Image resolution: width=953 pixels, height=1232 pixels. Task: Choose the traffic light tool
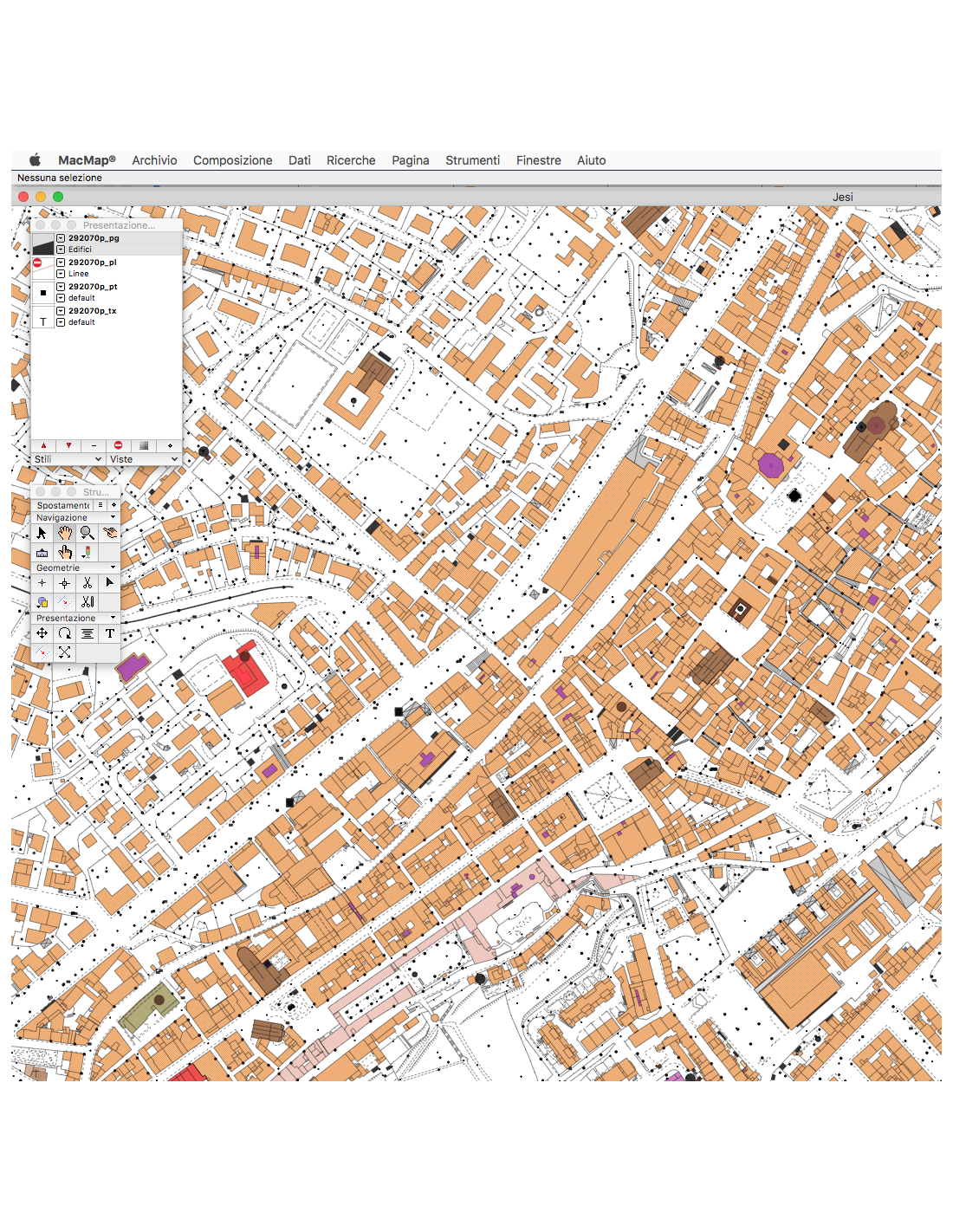click(x=87, y=552)
